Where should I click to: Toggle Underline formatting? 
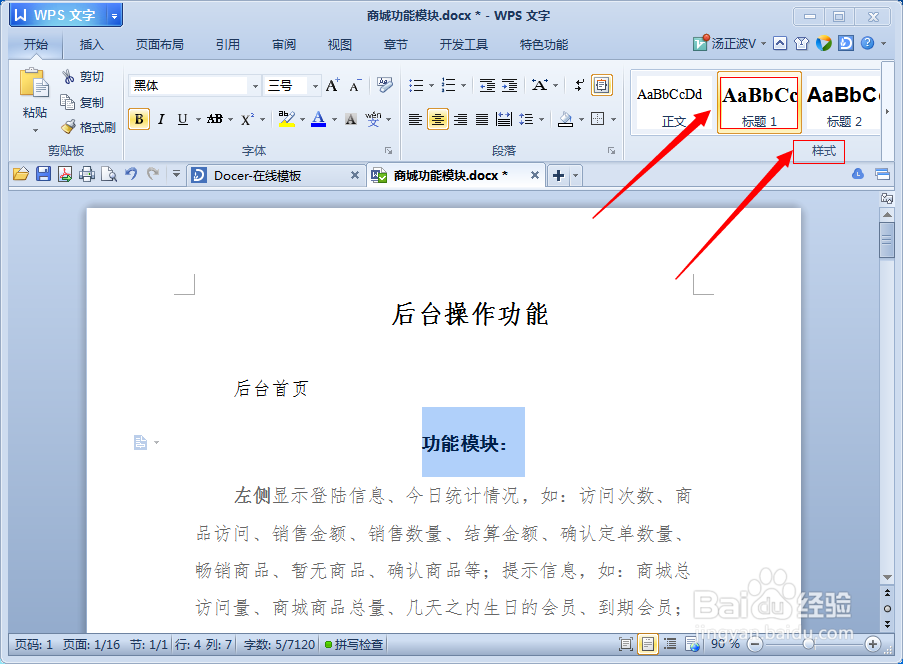(183, 119)
